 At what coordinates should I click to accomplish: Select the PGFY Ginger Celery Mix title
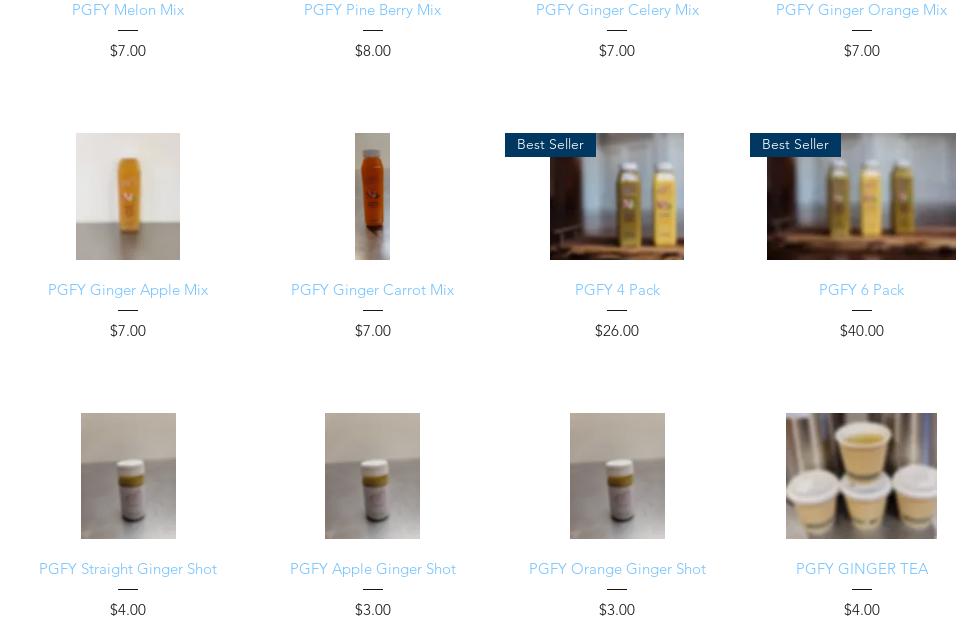[x=617, y=10]
